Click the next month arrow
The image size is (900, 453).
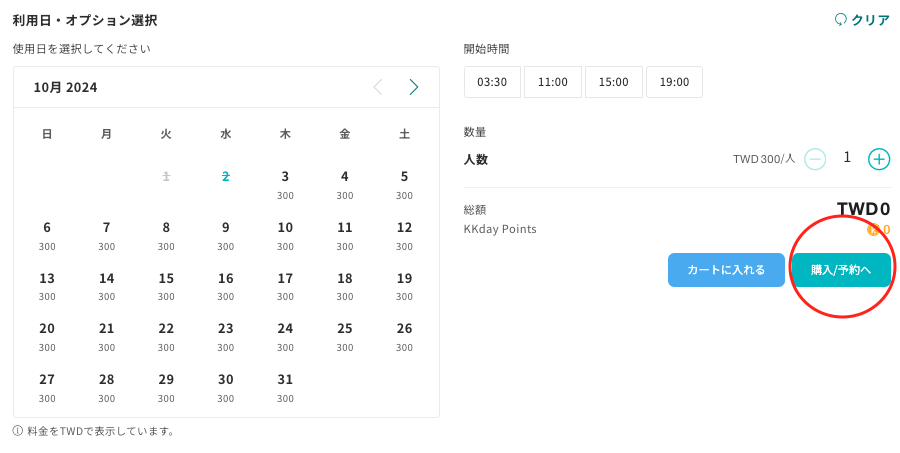click(413, 87)
